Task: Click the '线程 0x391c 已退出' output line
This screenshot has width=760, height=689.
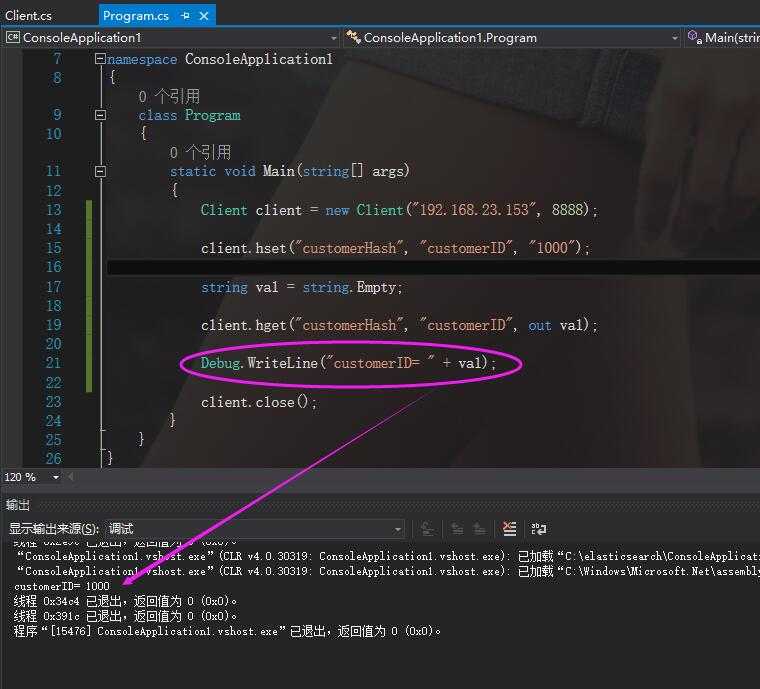Action: pos(125,616)
